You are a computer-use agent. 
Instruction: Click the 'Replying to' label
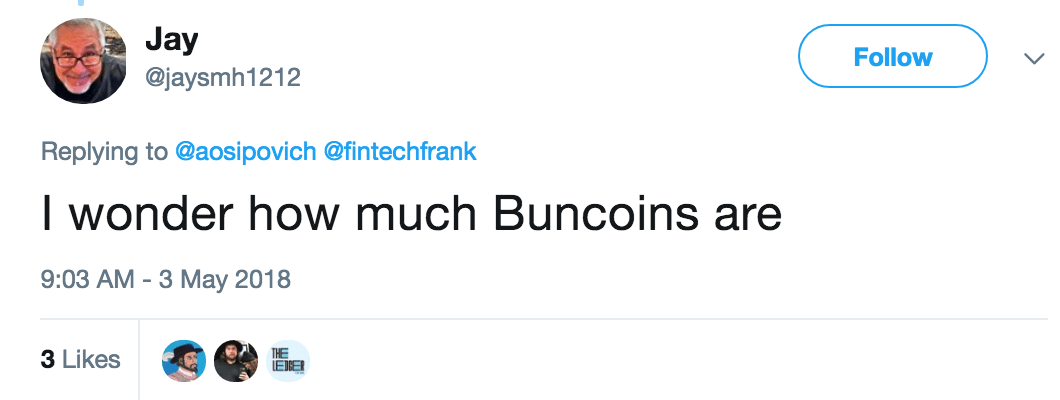pos(104,152)
